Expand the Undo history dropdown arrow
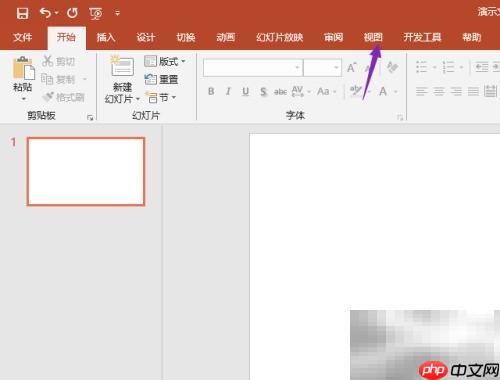This screenshot has height=380, width=500. pos(57,13)
